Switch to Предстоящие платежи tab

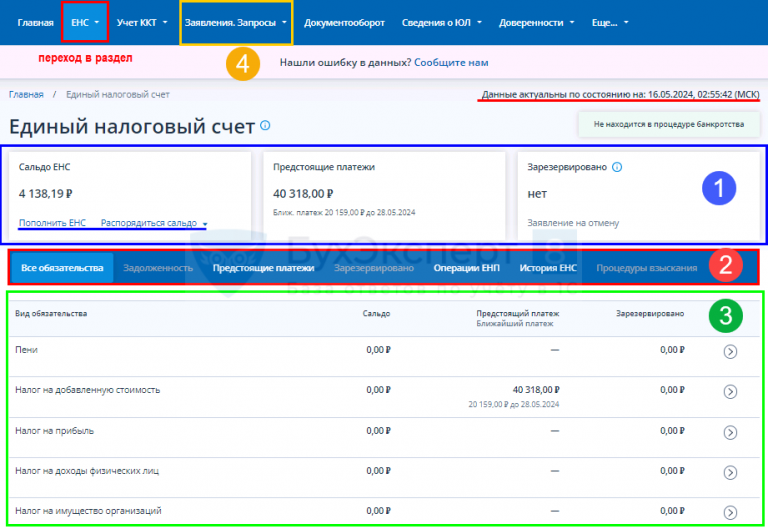tap(263, 268)
